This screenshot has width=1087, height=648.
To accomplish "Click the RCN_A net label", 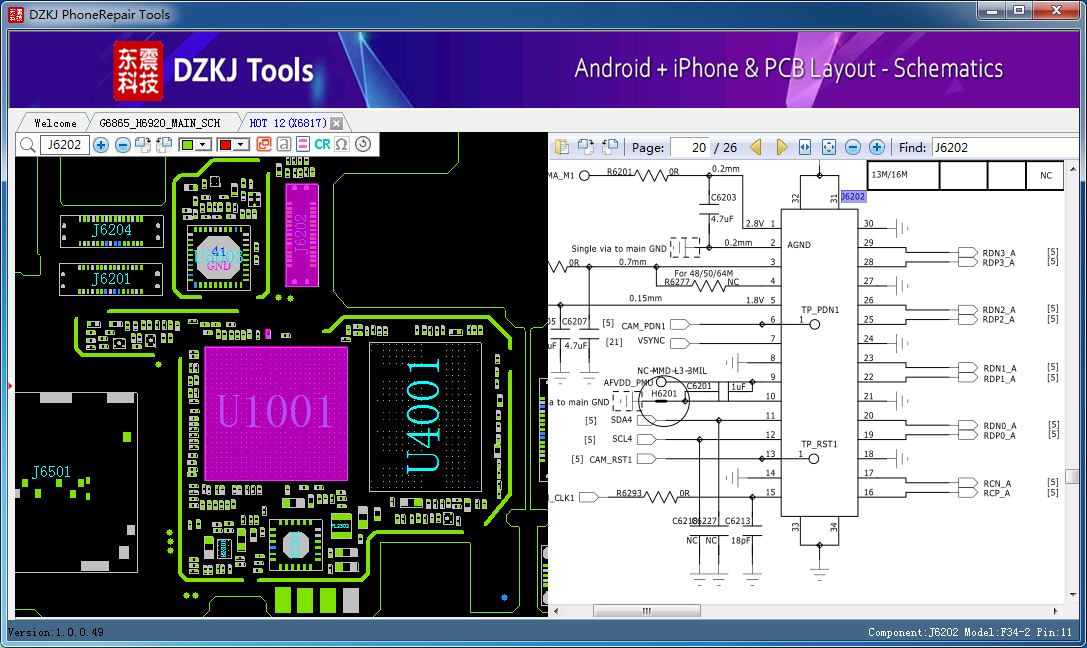I will pos(997,483).
